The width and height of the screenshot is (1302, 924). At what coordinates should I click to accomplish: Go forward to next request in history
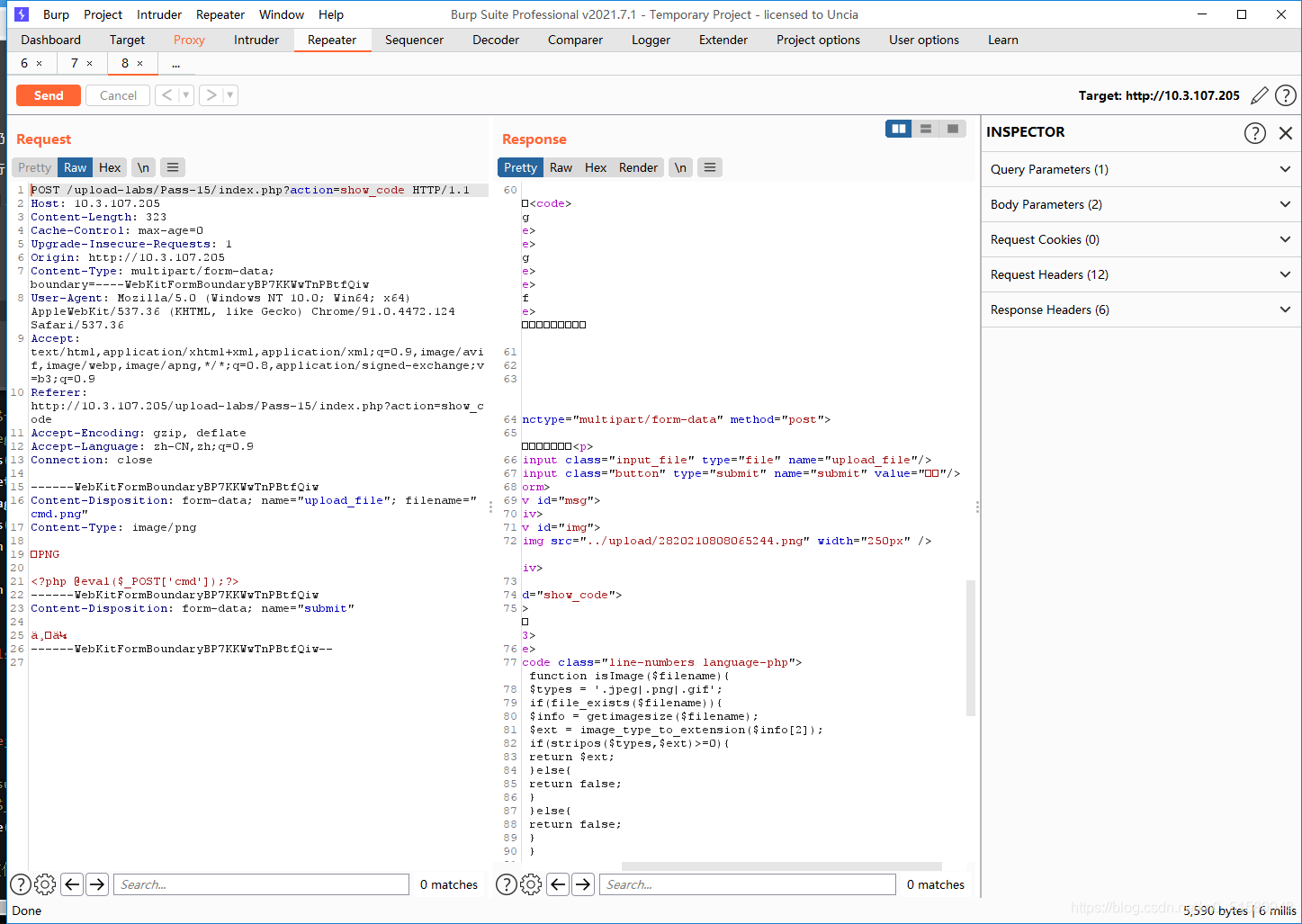211,95
